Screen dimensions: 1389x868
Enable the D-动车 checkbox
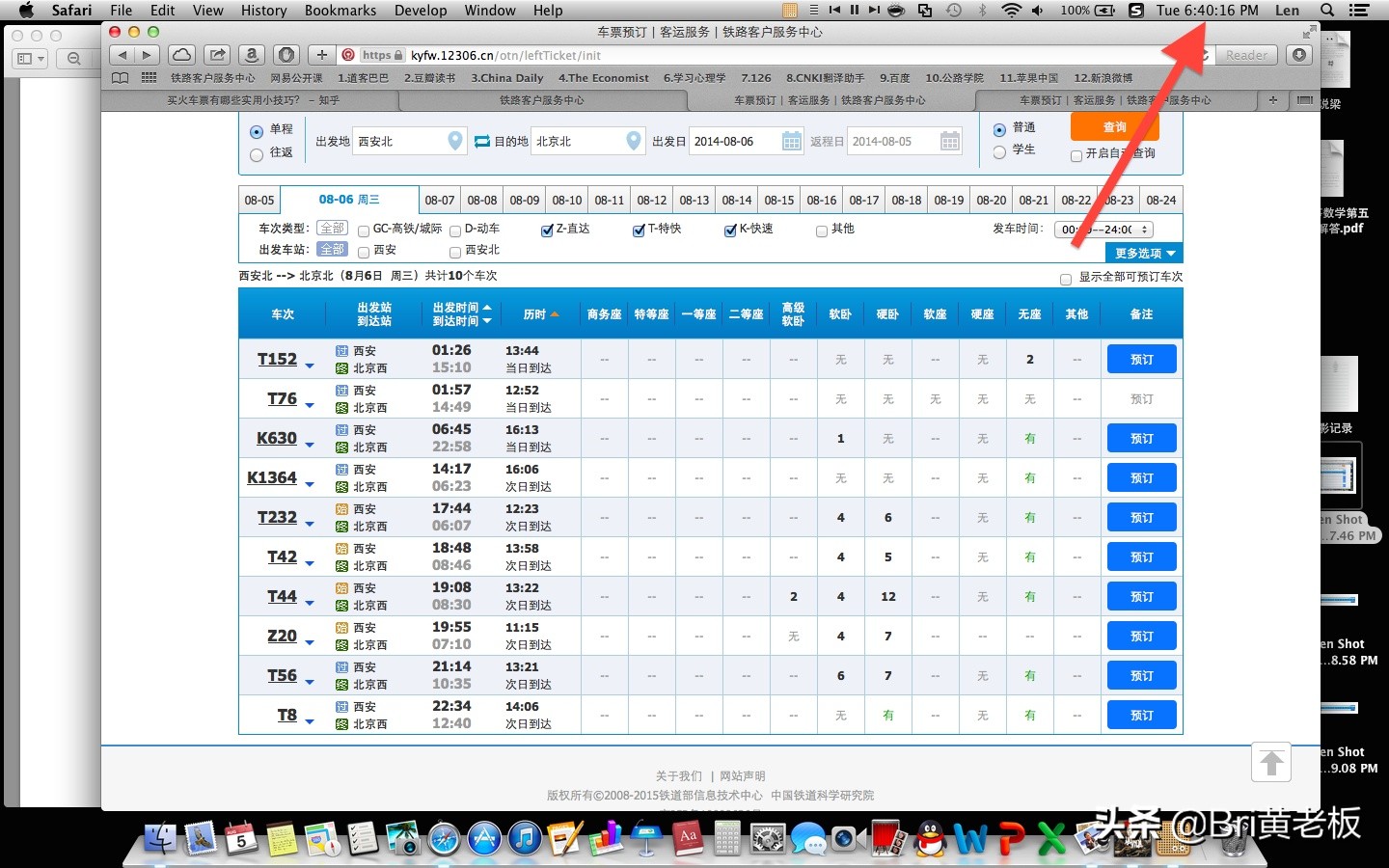[x=455, y=231]
